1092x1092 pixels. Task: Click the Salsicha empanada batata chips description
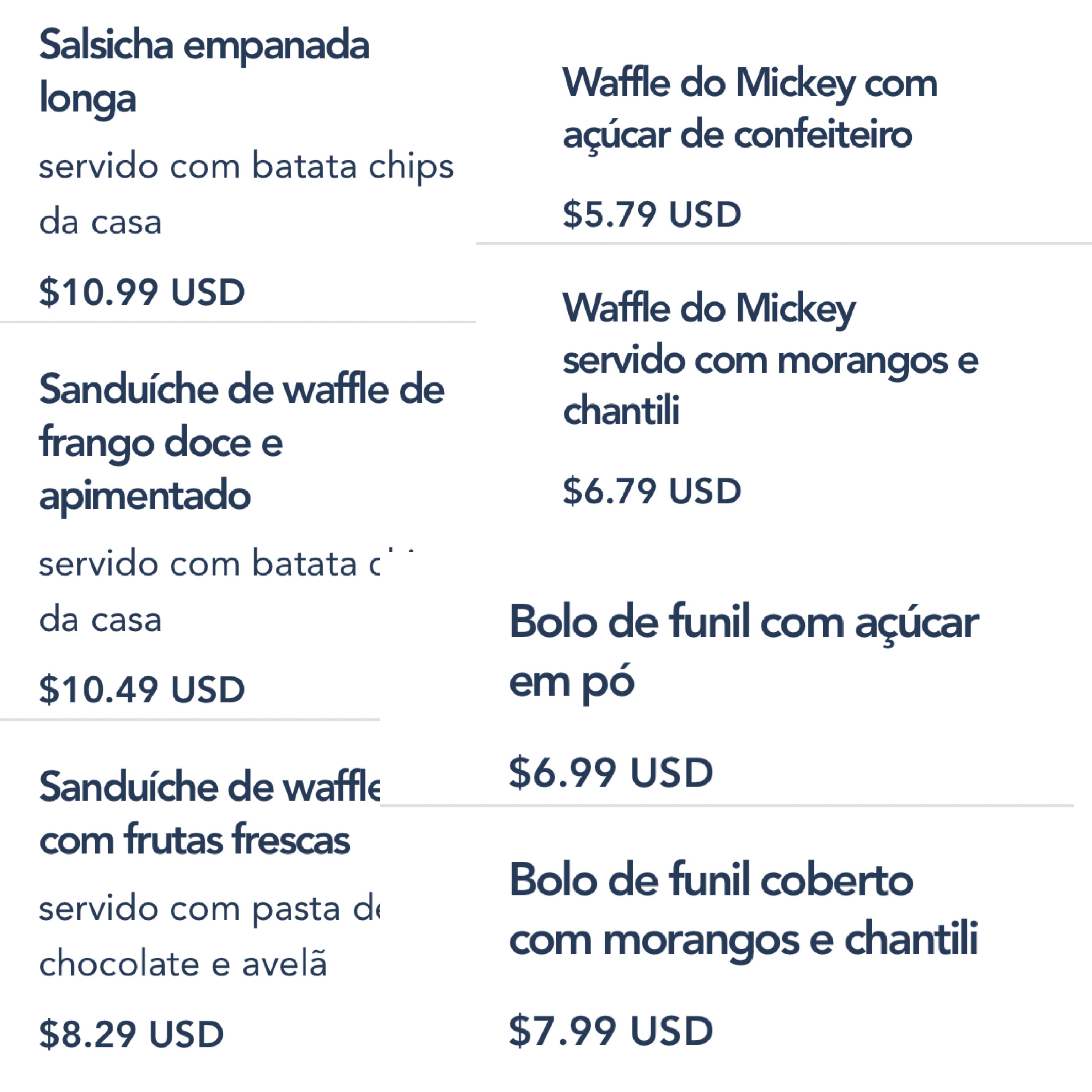[246, 193]
